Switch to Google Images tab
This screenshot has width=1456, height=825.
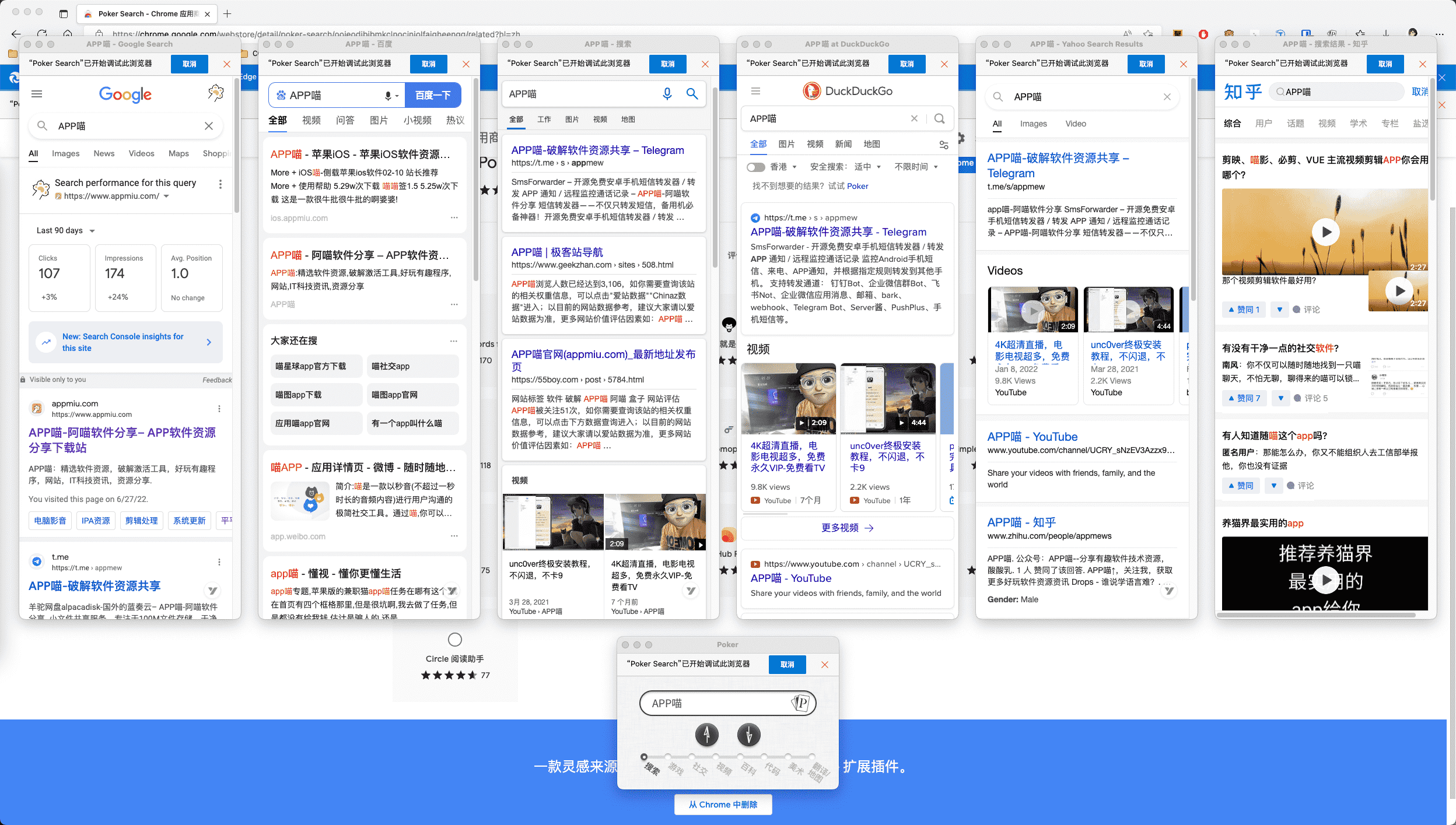[65, 154]
